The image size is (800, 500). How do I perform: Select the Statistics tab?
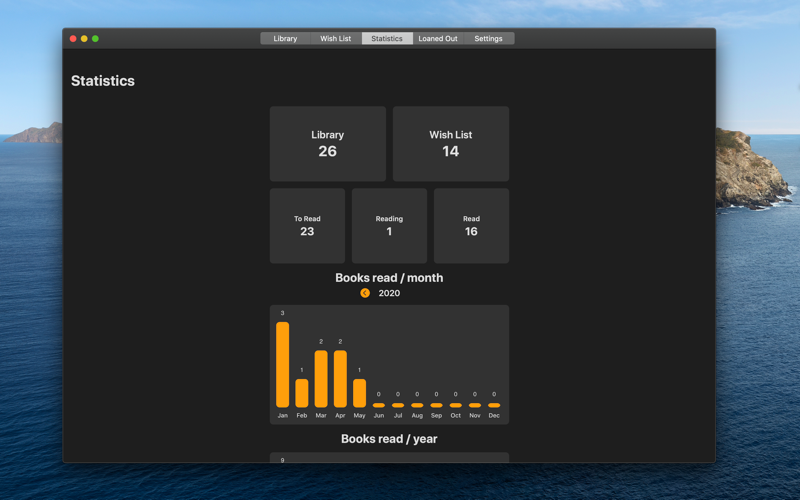(x=387, y=38)
